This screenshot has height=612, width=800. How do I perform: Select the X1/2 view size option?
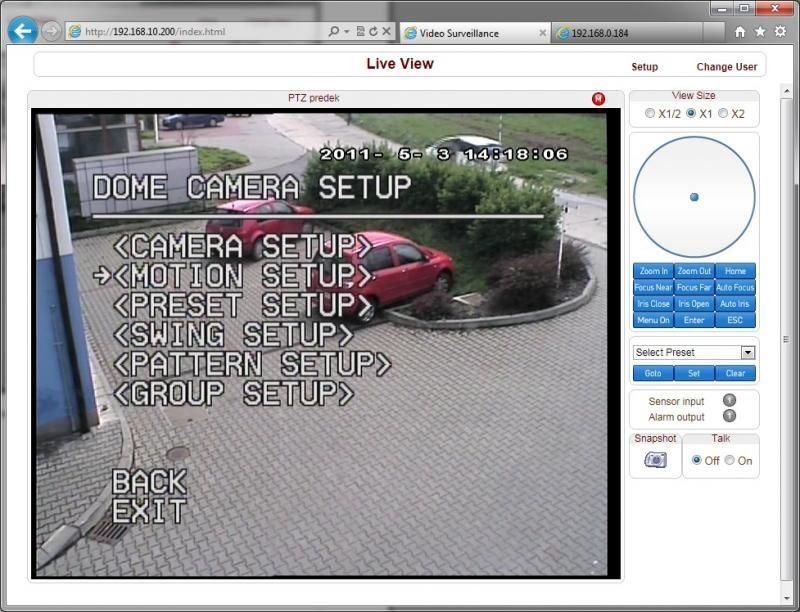coord(650,113)
